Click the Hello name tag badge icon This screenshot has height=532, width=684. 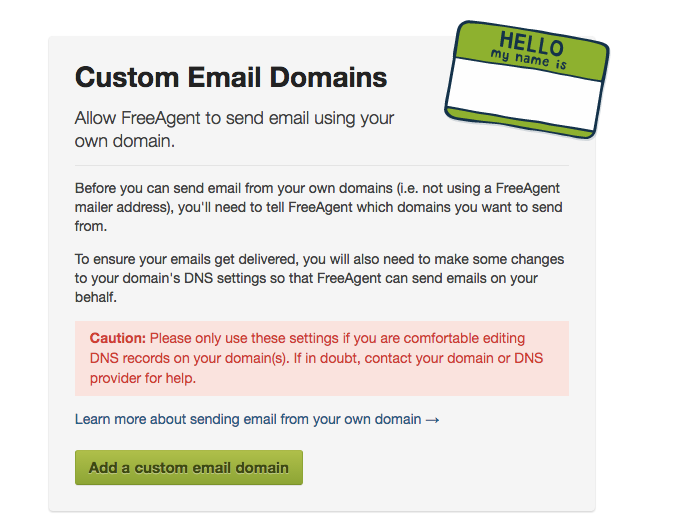527,79
